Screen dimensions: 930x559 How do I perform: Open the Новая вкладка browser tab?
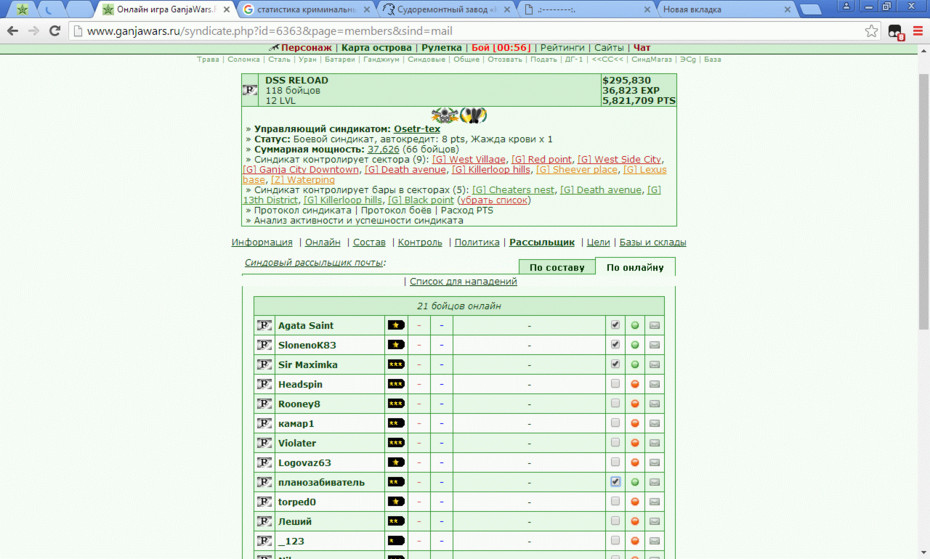[726, 9]
